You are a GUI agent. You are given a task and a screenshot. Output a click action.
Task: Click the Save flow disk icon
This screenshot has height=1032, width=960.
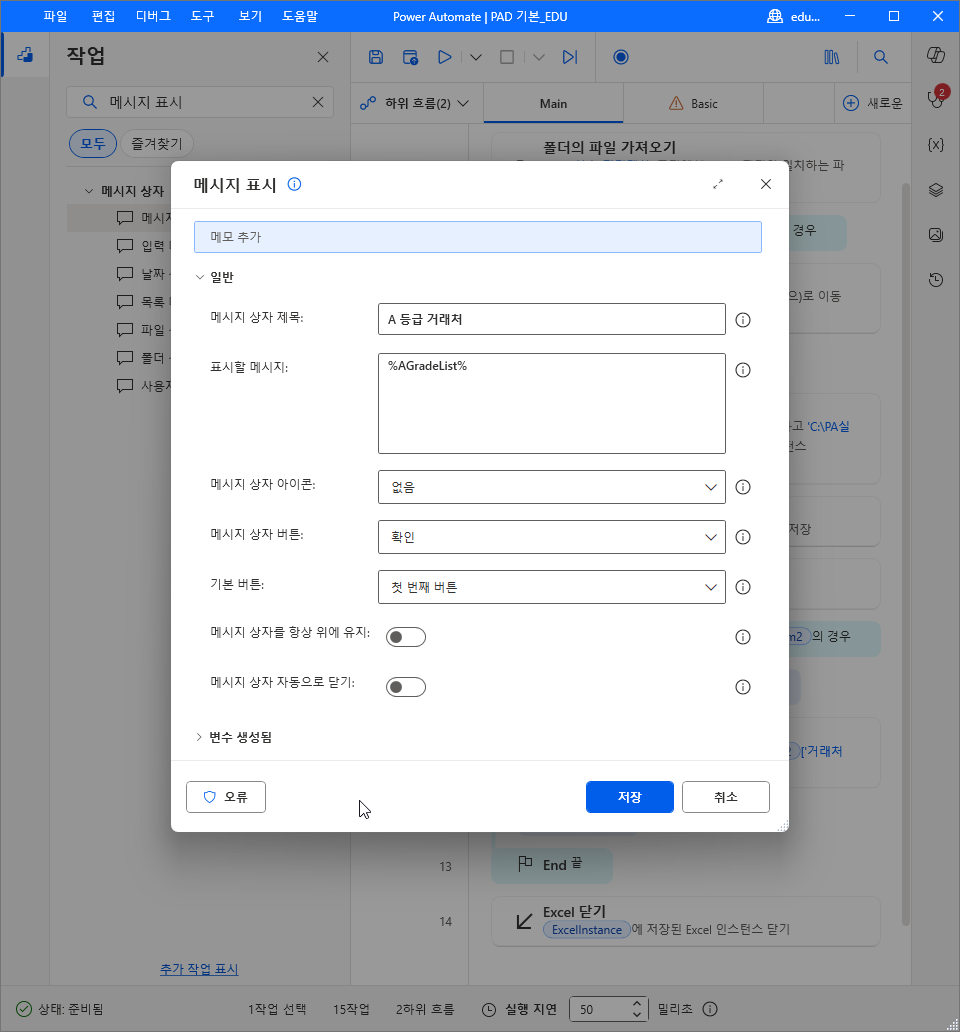pos(376,57)
